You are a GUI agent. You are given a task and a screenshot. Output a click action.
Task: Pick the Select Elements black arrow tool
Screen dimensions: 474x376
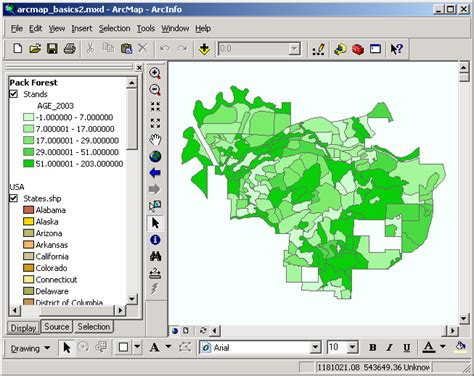(x=155, y=223)
